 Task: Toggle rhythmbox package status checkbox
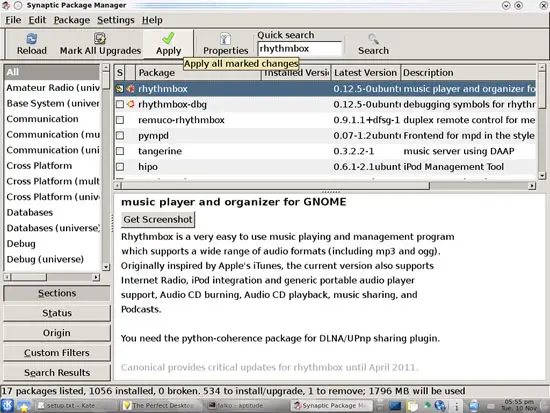coord(120,89)
